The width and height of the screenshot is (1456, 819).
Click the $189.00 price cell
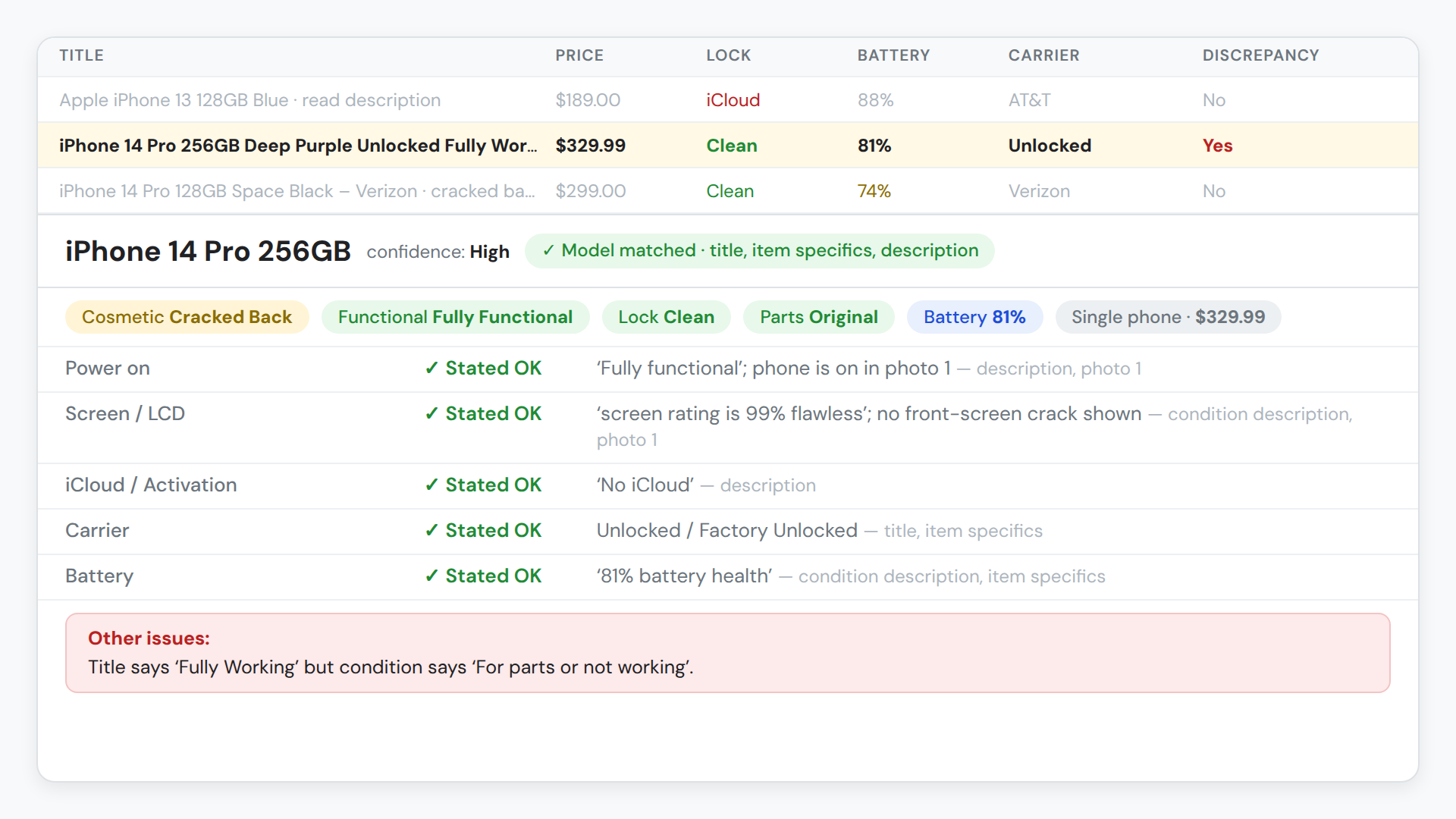588,100
